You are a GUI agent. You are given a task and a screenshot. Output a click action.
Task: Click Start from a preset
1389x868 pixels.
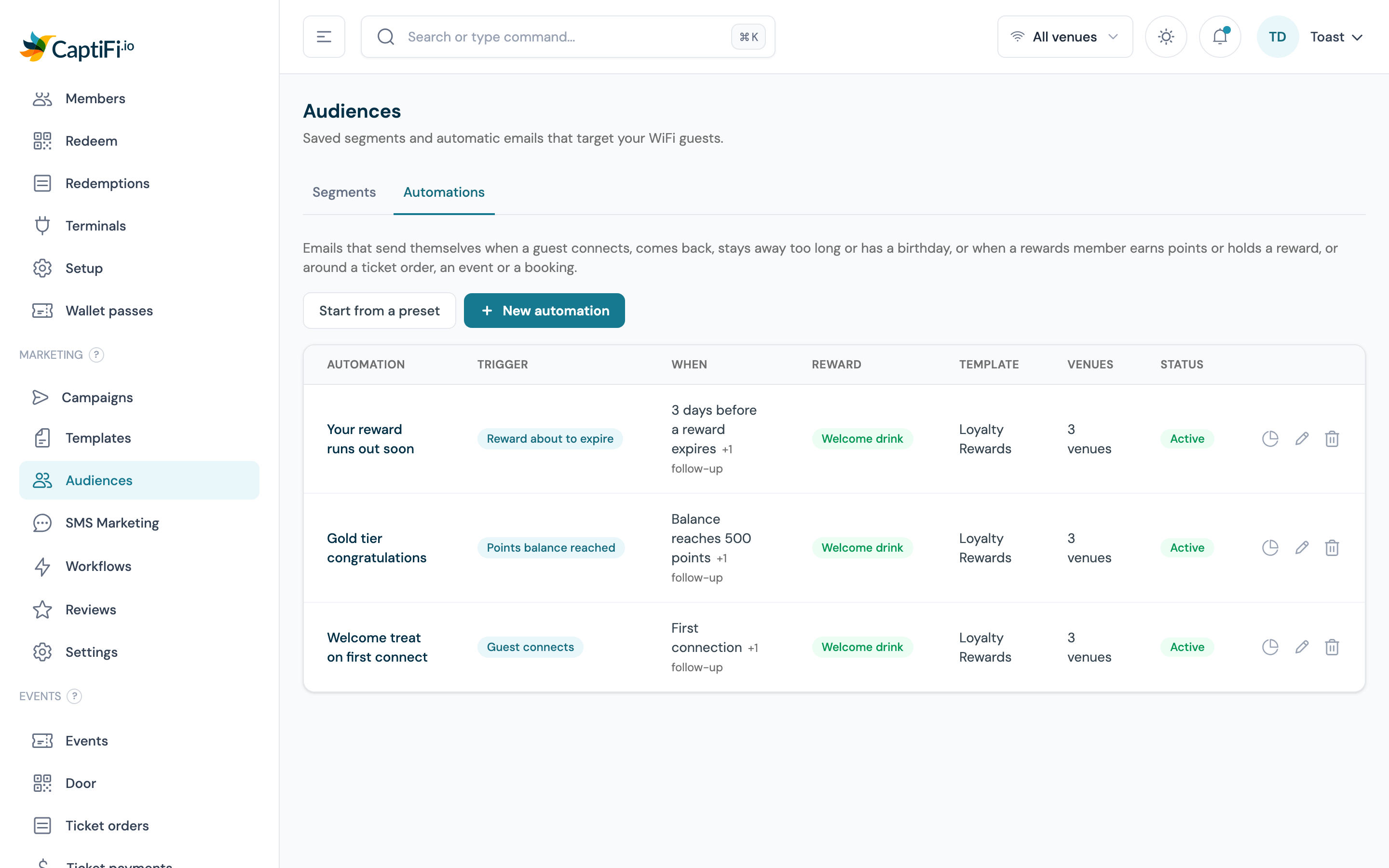pyautogui.click(x=379, y=311)
